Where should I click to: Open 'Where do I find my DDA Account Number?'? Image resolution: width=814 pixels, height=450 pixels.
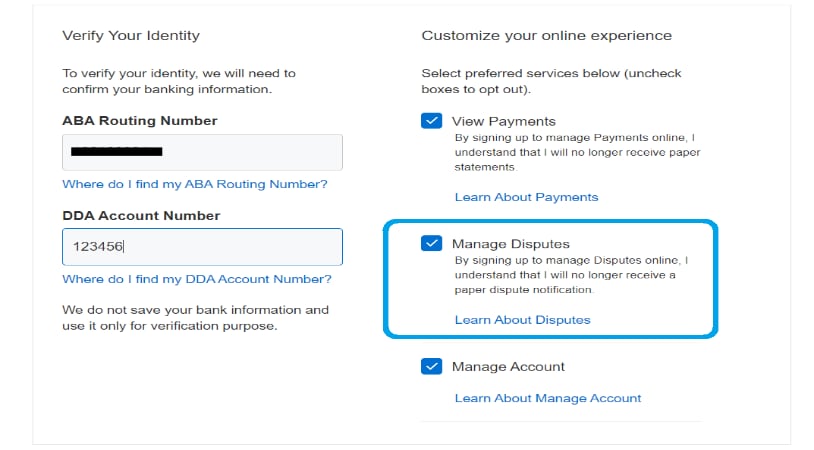click(x=196, y=279)
